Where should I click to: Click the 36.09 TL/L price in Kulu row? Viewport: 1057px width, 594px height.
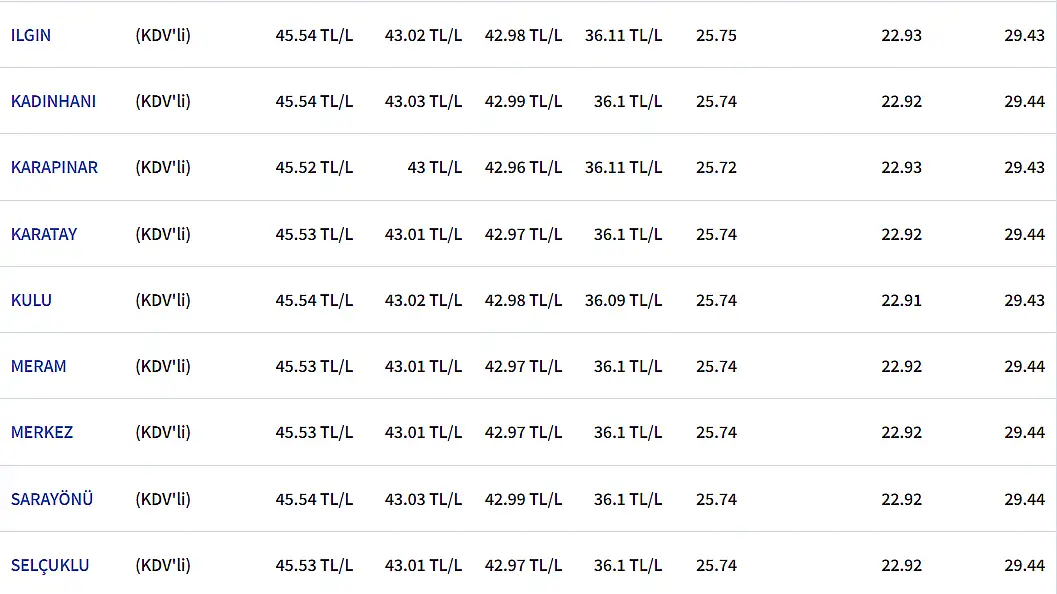click(623, 300)
